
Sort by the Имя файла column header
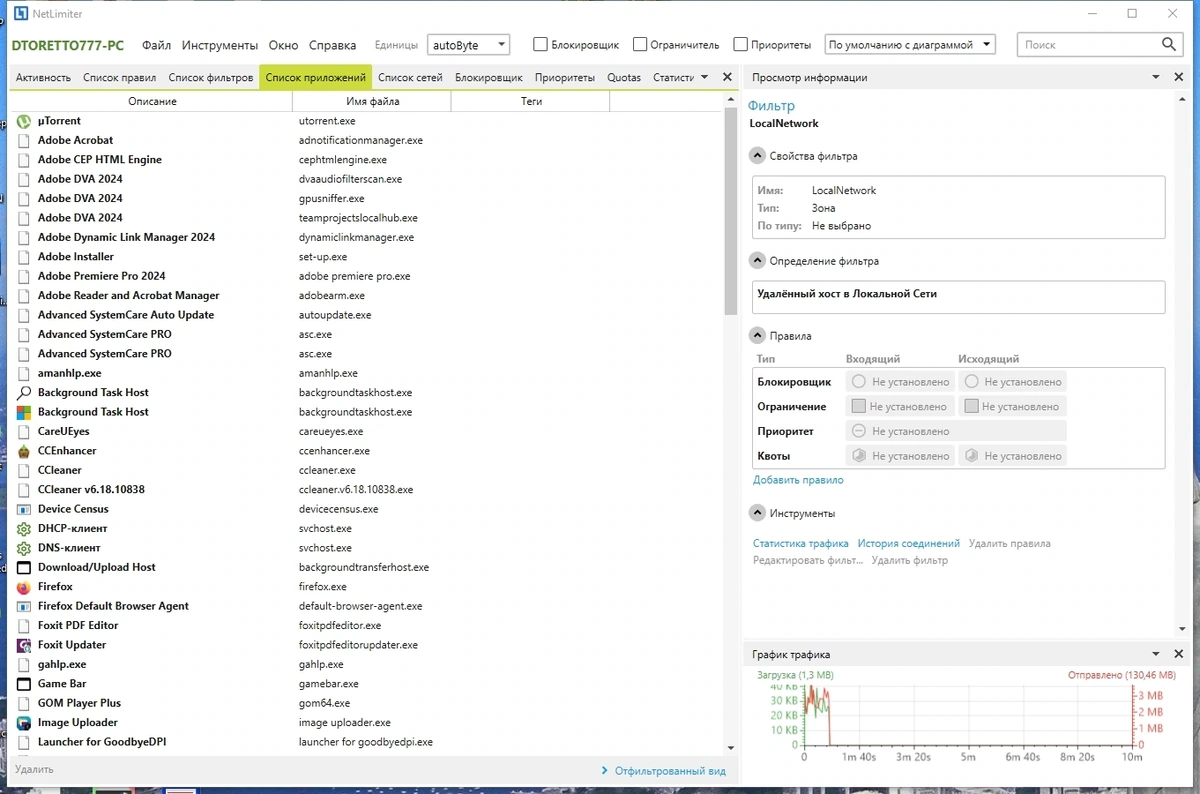tap(372, 101)
